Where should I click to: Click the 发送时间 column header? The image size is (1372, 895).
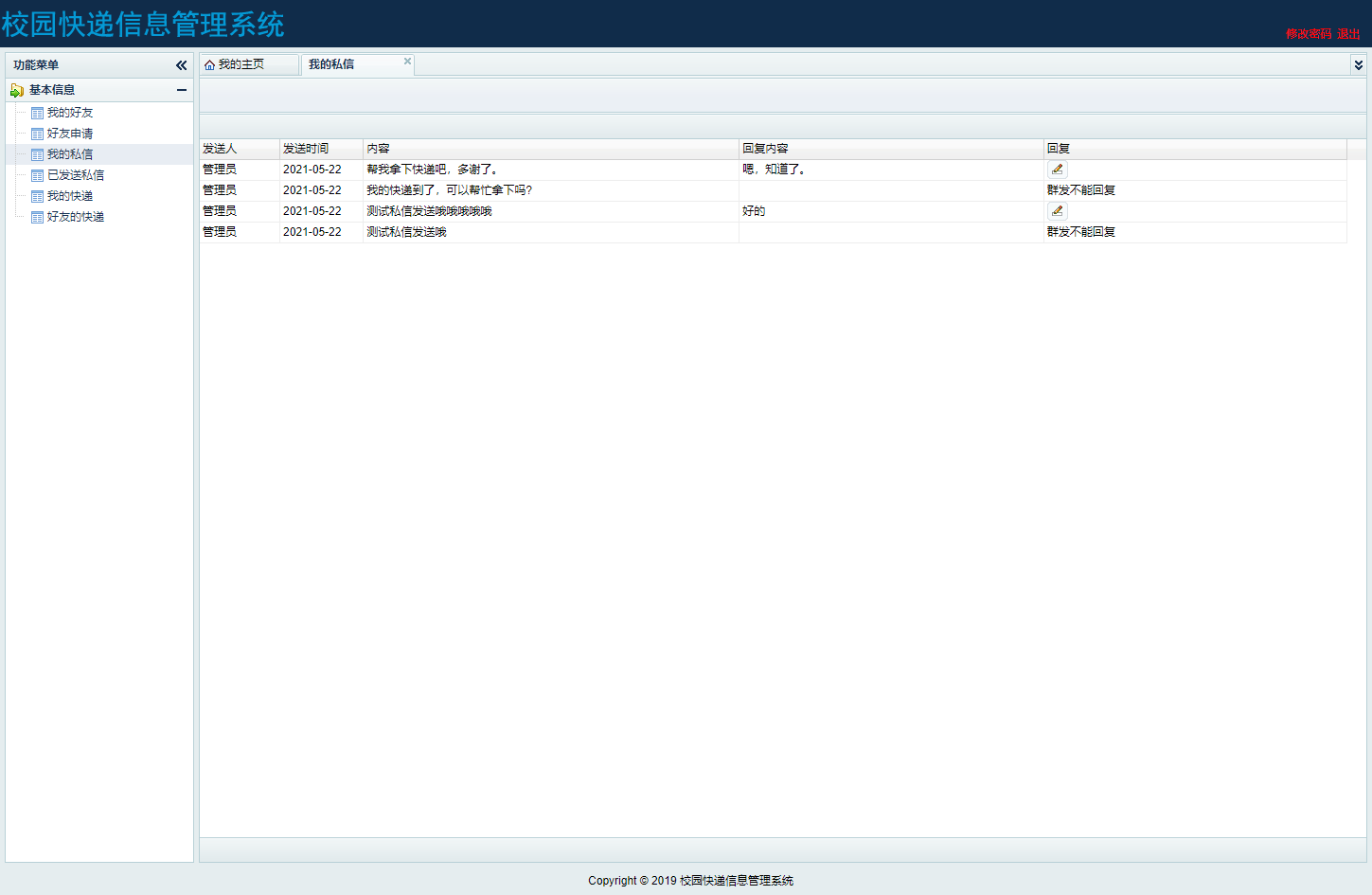[306, 149]
